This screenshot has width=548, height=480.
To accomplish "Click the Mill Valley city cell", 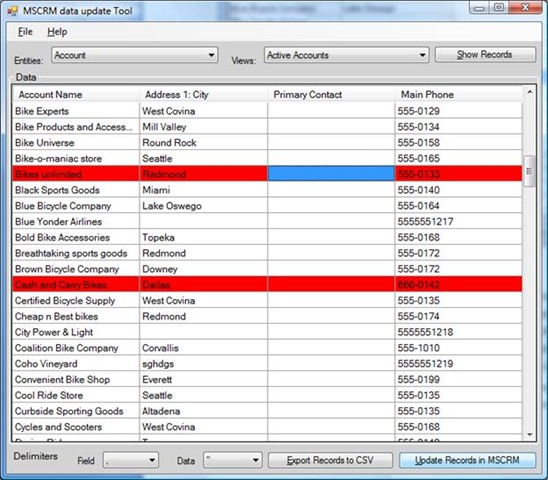I will 203,127.
